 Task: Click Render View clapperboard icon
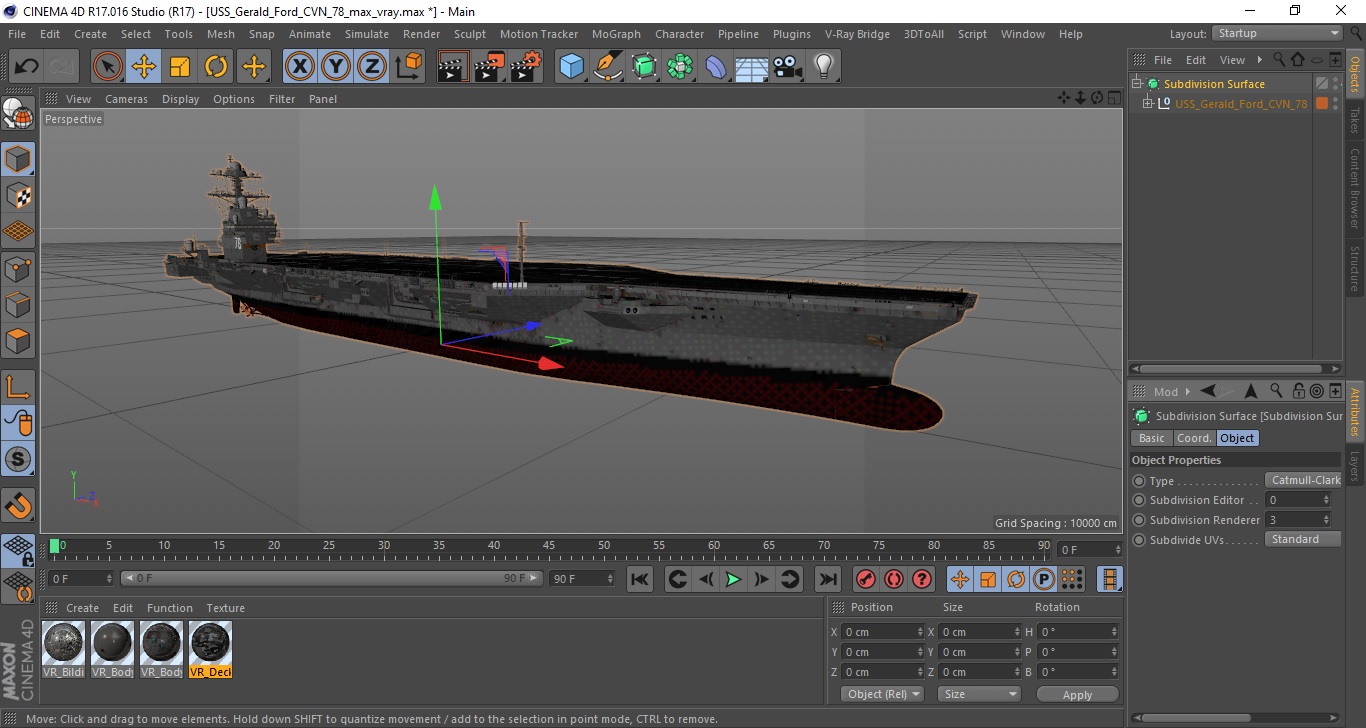454,67
